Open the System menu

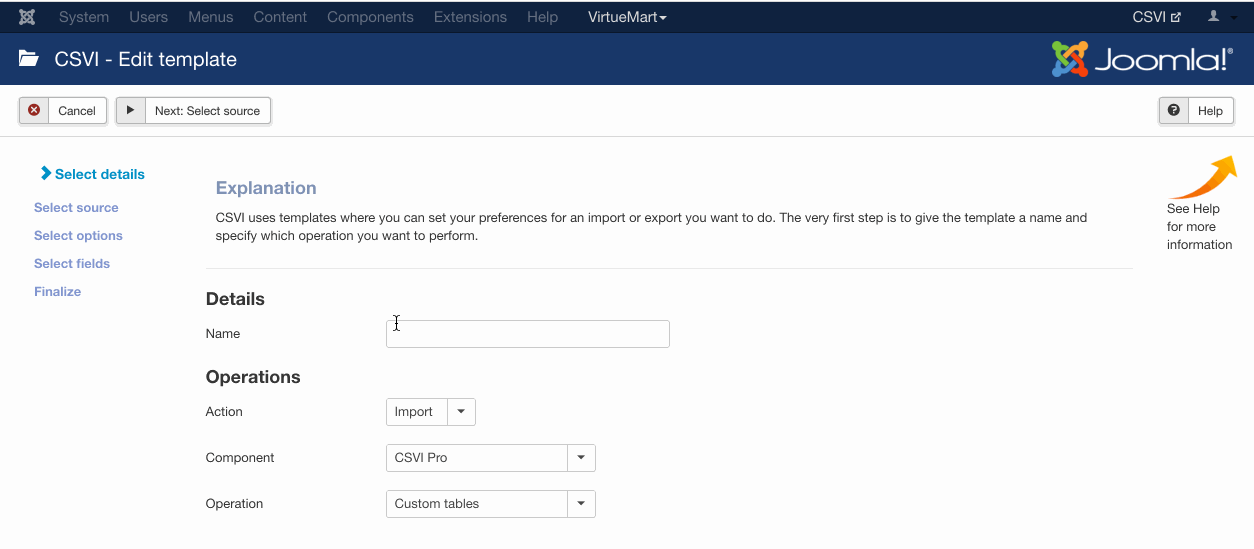coord(84,17)
